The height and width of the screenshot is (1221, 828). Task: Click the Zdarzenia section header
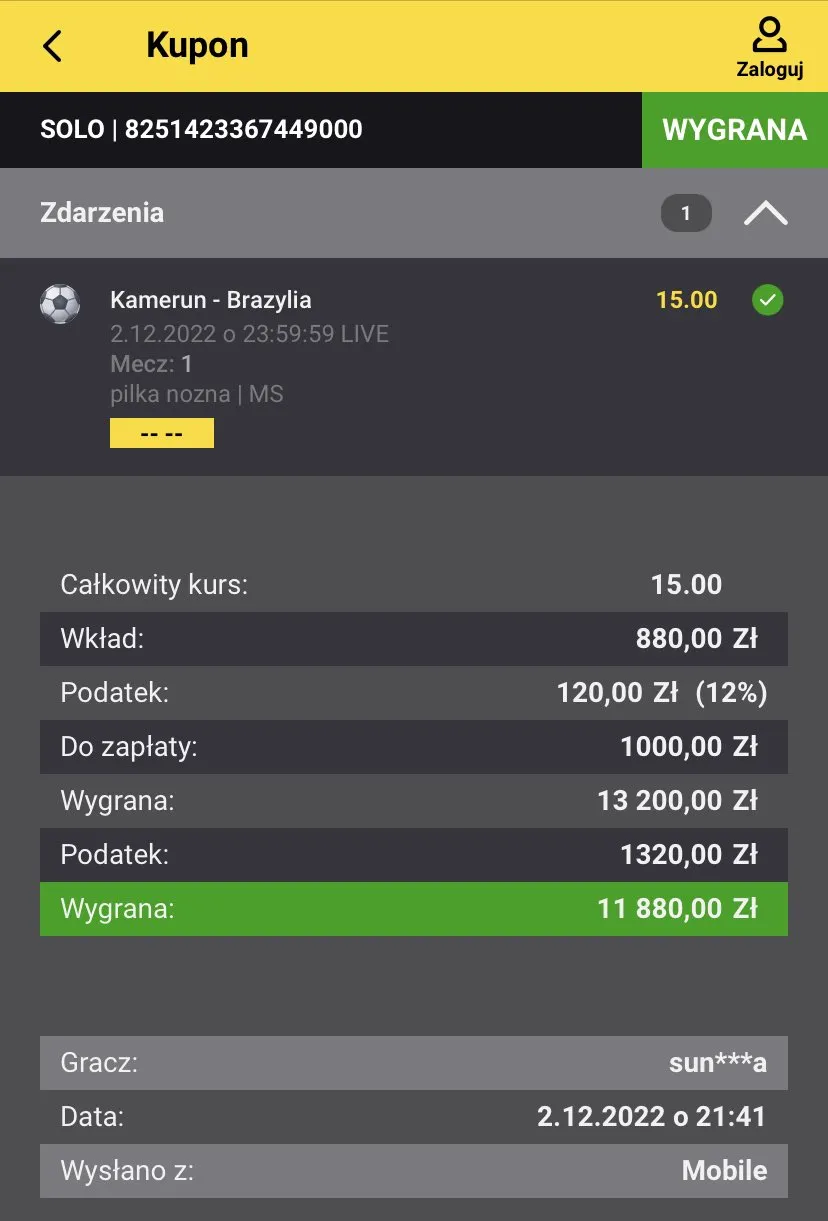pyautogui.click(x=102, y=213)
